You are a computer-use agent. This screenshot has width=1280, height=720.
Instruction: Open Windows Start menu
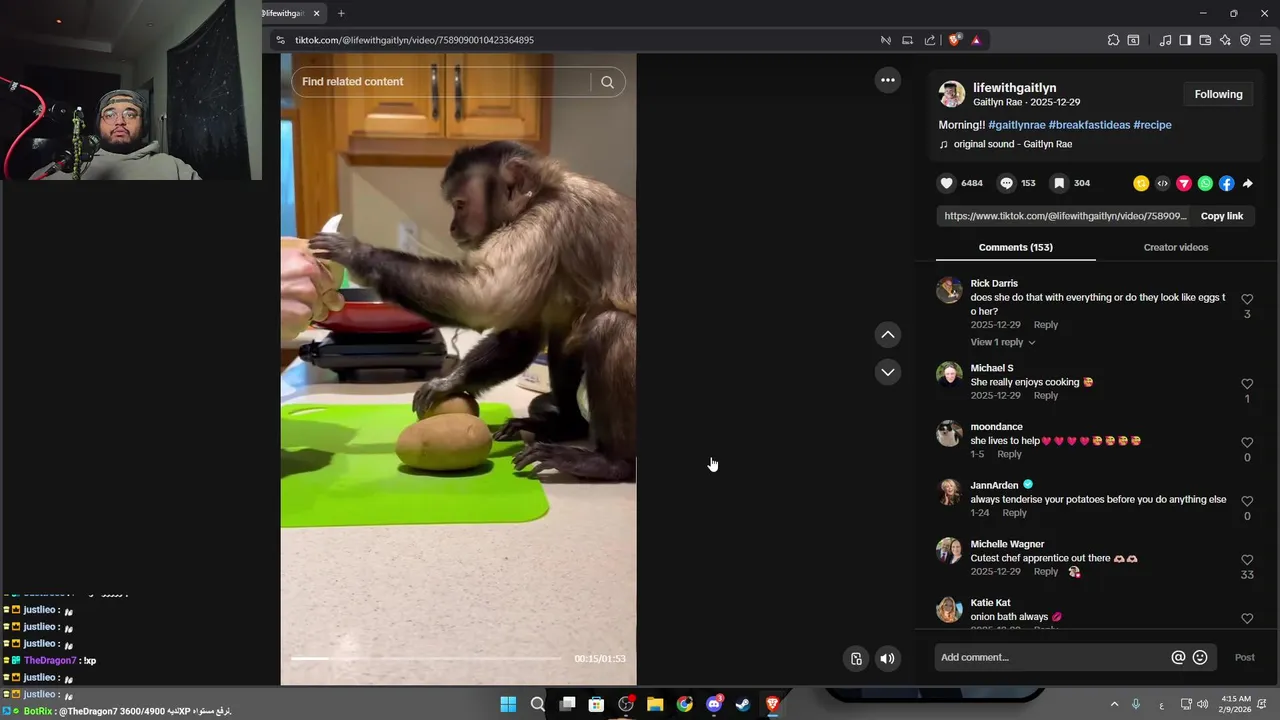508,704
